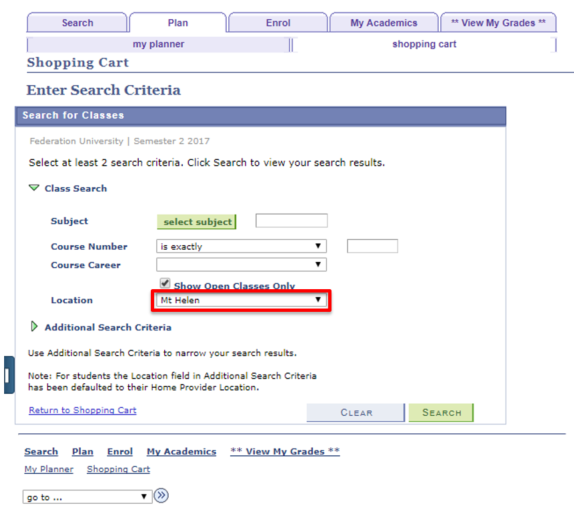Follow the Return to Shopping Cart link

tap(83, 410)
